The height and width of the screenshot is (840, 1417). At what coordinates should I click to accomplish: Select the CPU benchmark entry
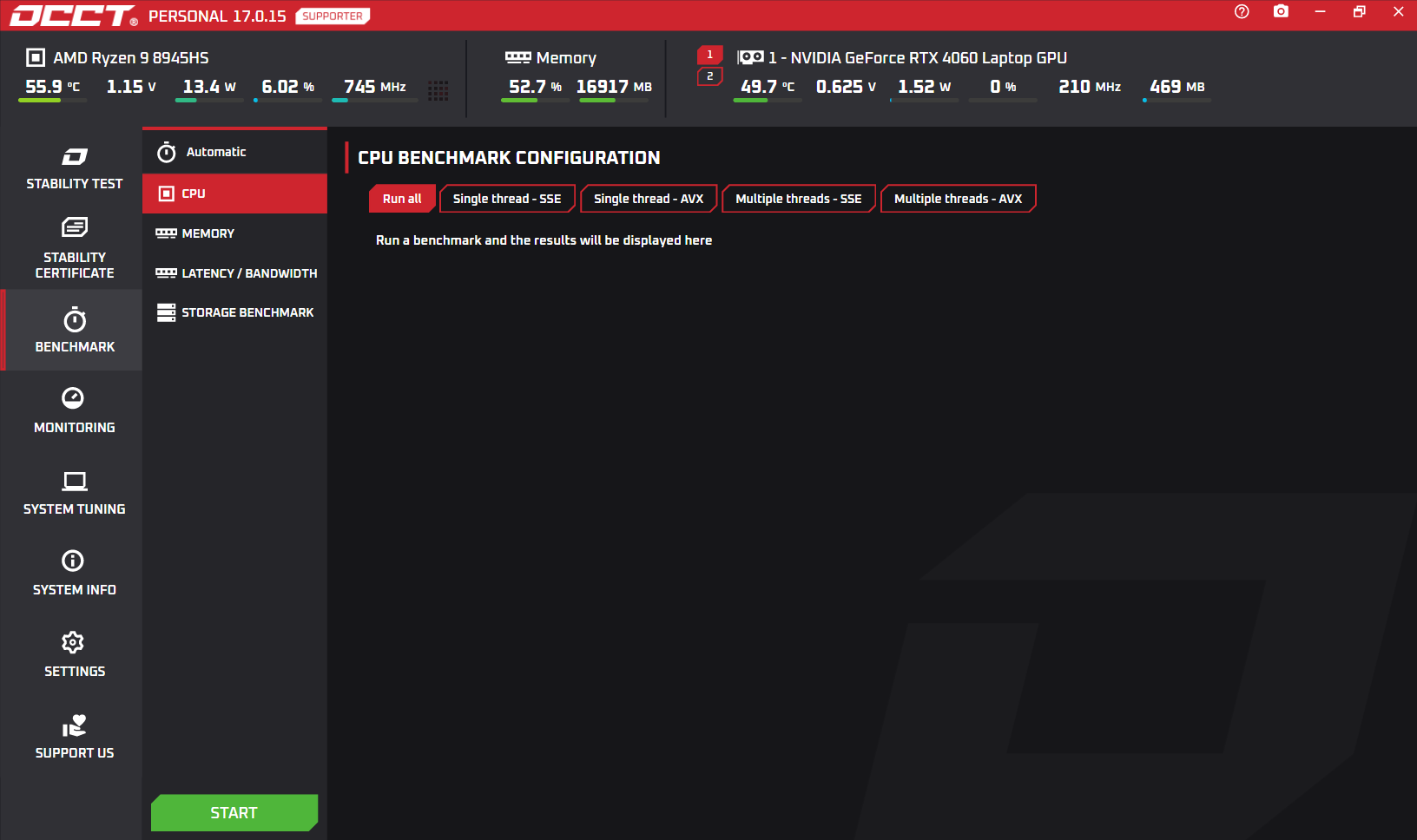coord(234,194)
